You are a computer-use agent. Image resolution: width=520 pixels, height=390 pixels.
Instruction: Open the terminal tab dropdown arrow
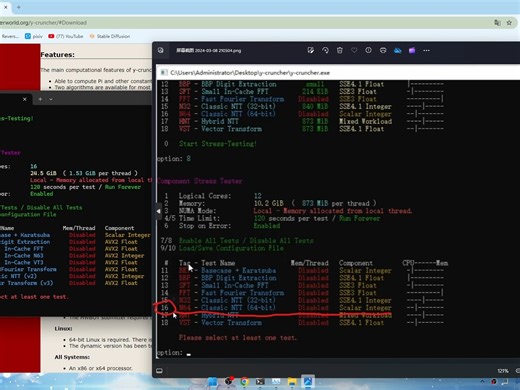coord(51,99)
